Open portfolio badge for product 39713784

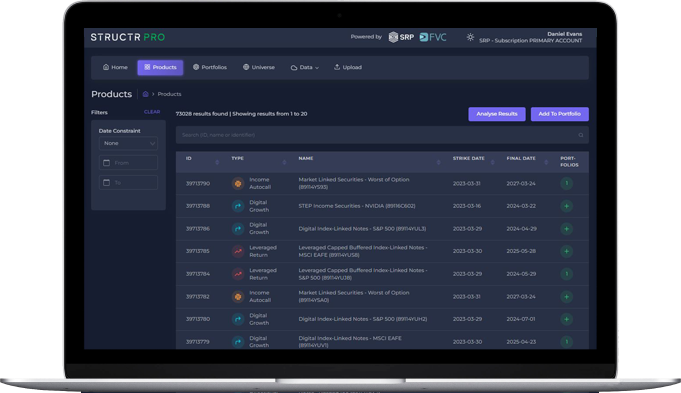coord(566,274)
